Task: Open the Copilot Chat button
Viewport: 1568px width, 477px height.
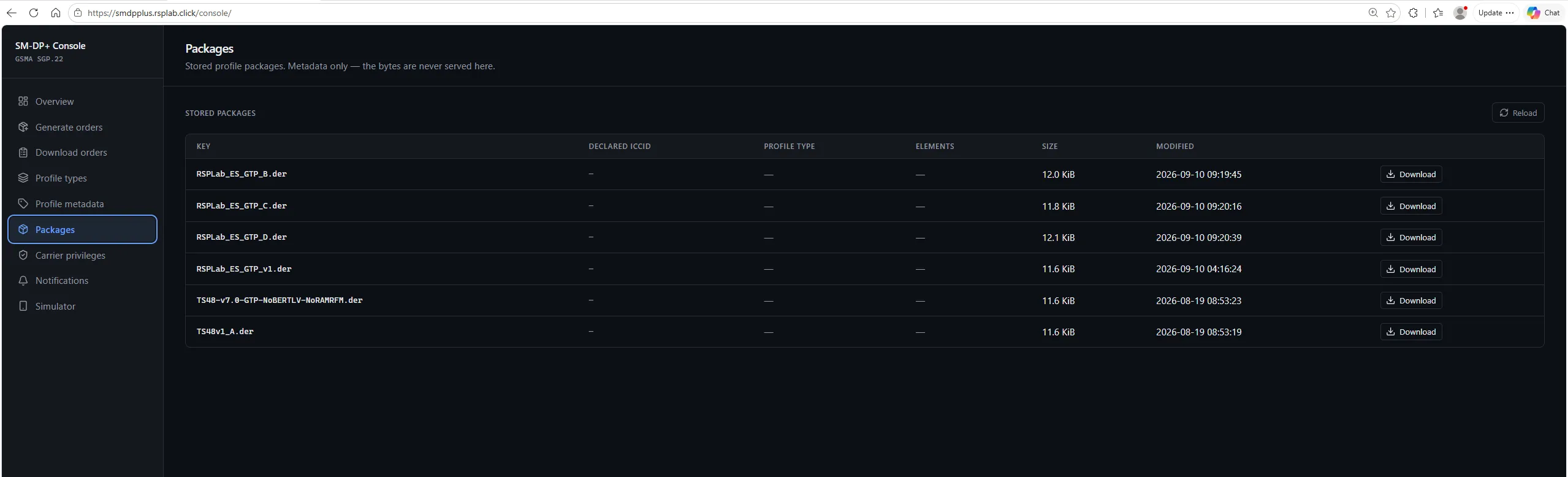Action: coord(1543,13)
